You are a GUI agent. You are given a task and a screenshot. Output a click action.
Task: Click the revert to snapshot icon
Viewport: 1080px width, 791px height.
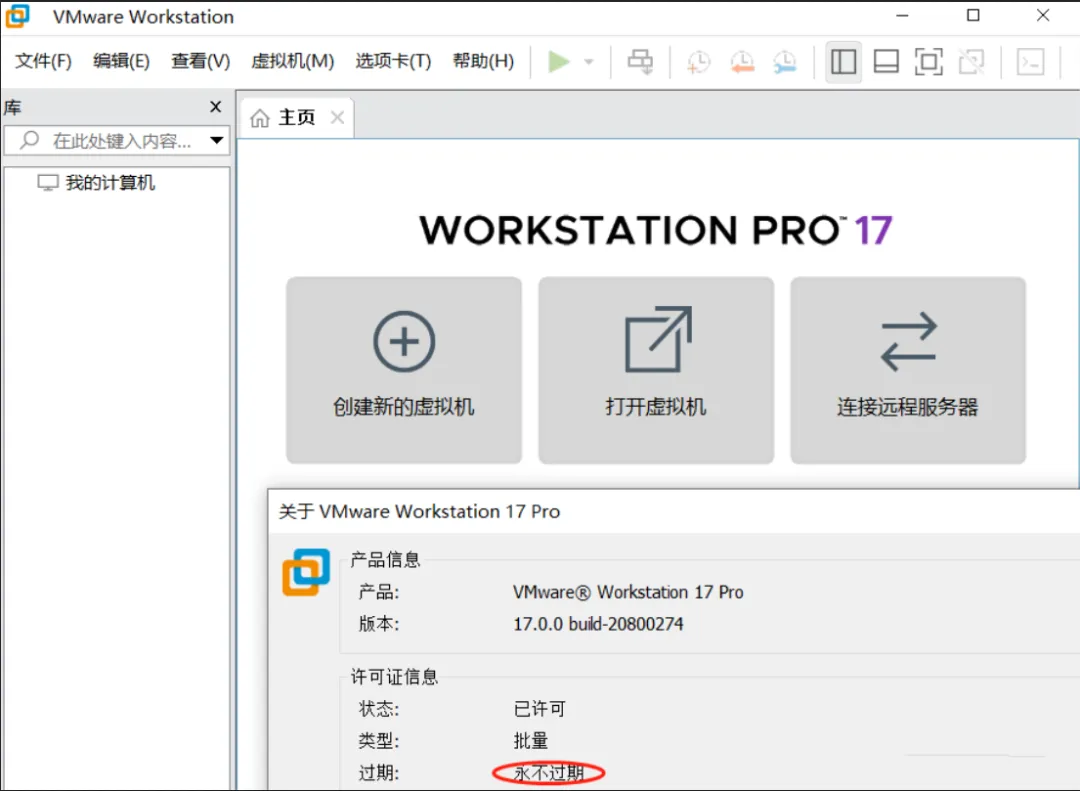click(742, 62)
